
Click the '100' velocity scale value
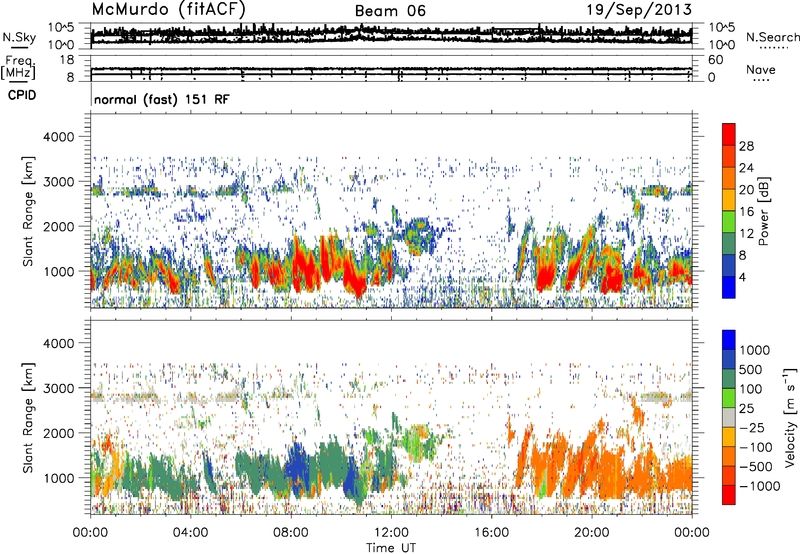[x=751, y=389]
